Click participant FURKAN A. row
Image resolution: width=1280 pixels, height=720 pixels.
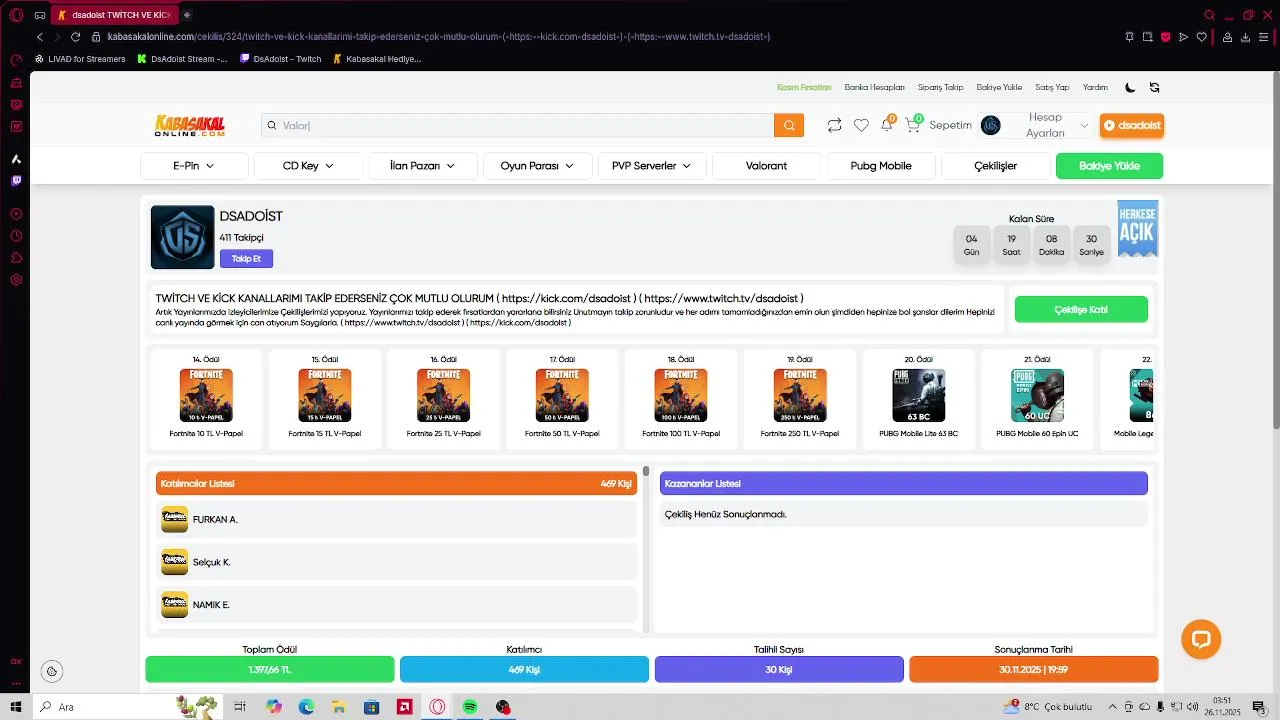click(396, 519)
